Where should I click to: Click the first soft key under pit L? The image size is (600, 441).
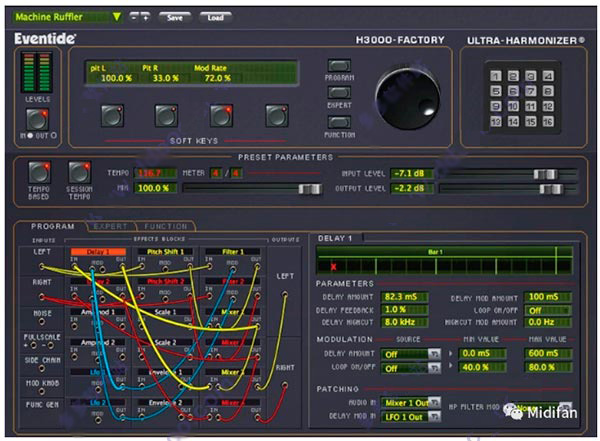tap(112, 116)
